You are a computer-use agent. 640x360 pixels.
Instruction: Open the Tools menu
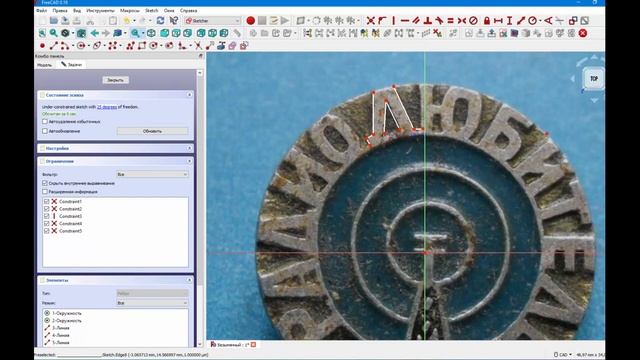point(100,11)
